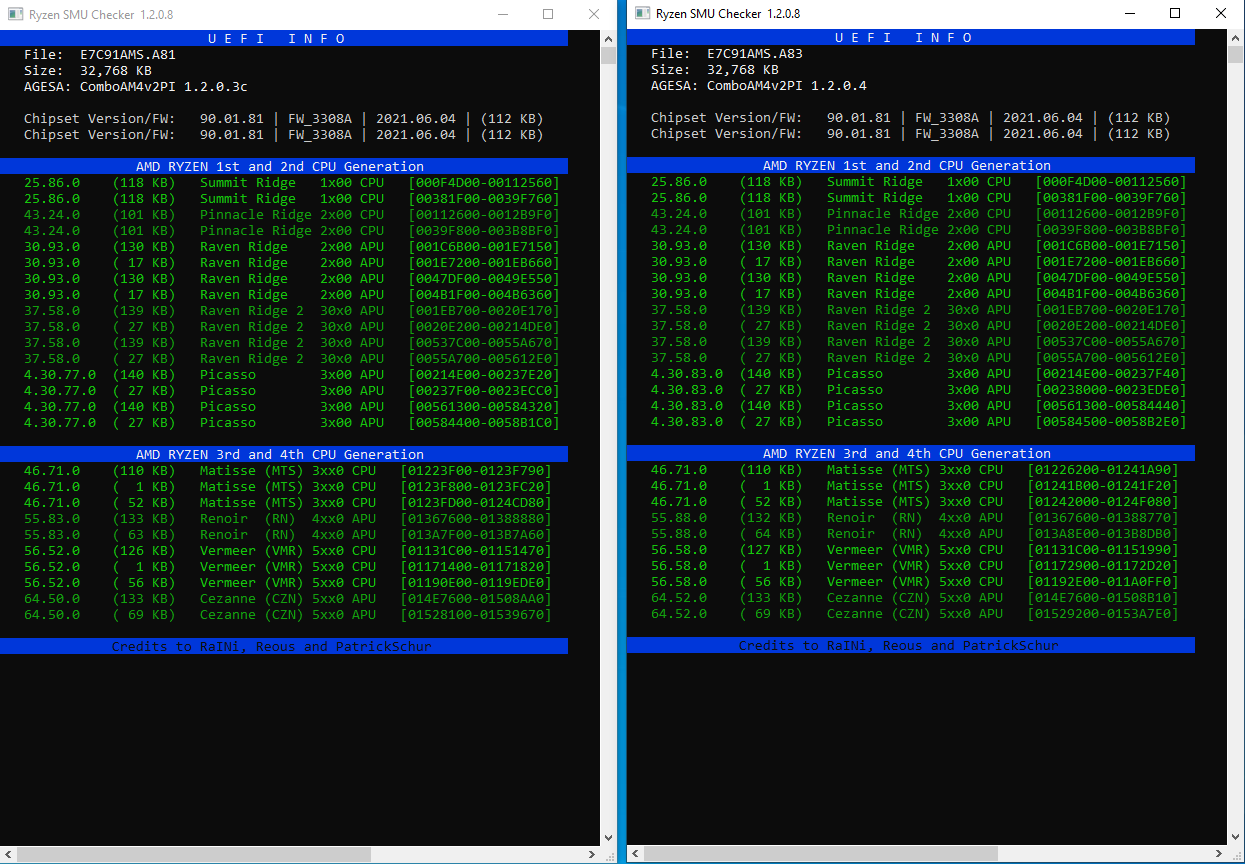Click the right window's scroll up arrow
The width and height of the screenshot is (1245, 864).
coord(1235,38)
